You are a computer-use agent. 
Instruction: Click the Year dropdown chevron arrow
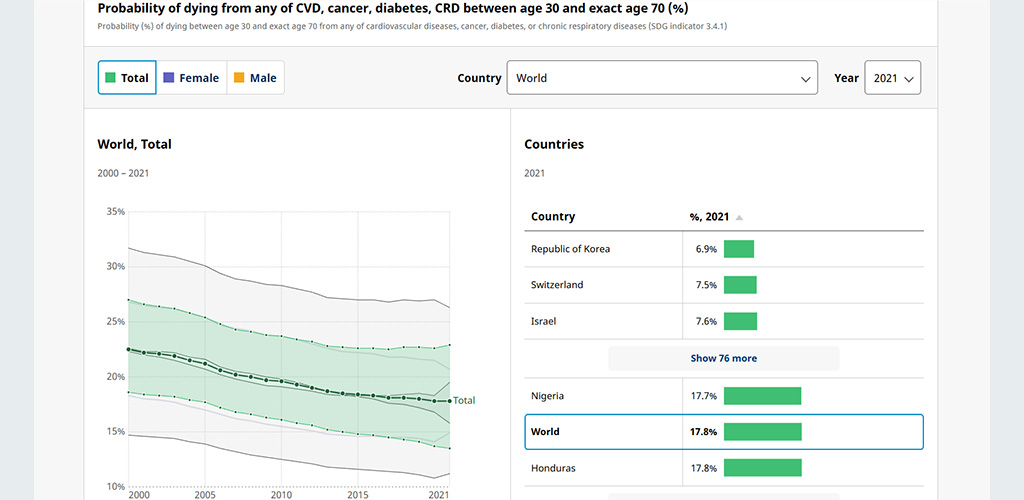[x=909, y=79]
